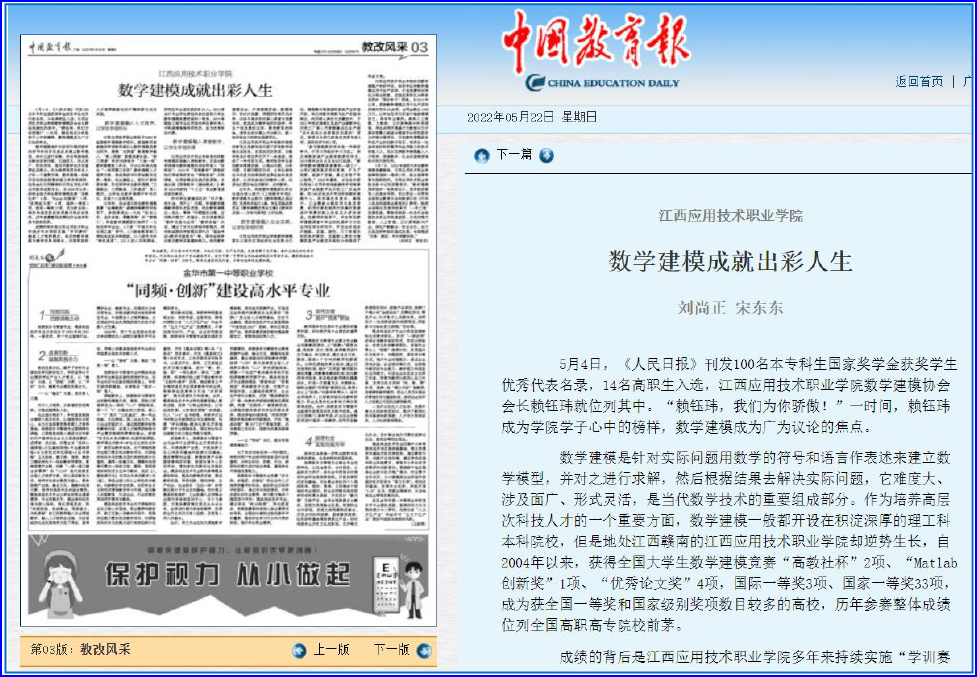The height and width of the screenshot is (677, 977).
Task: Click the arrow icon beside 上一版
Action: tap(299, 651)
